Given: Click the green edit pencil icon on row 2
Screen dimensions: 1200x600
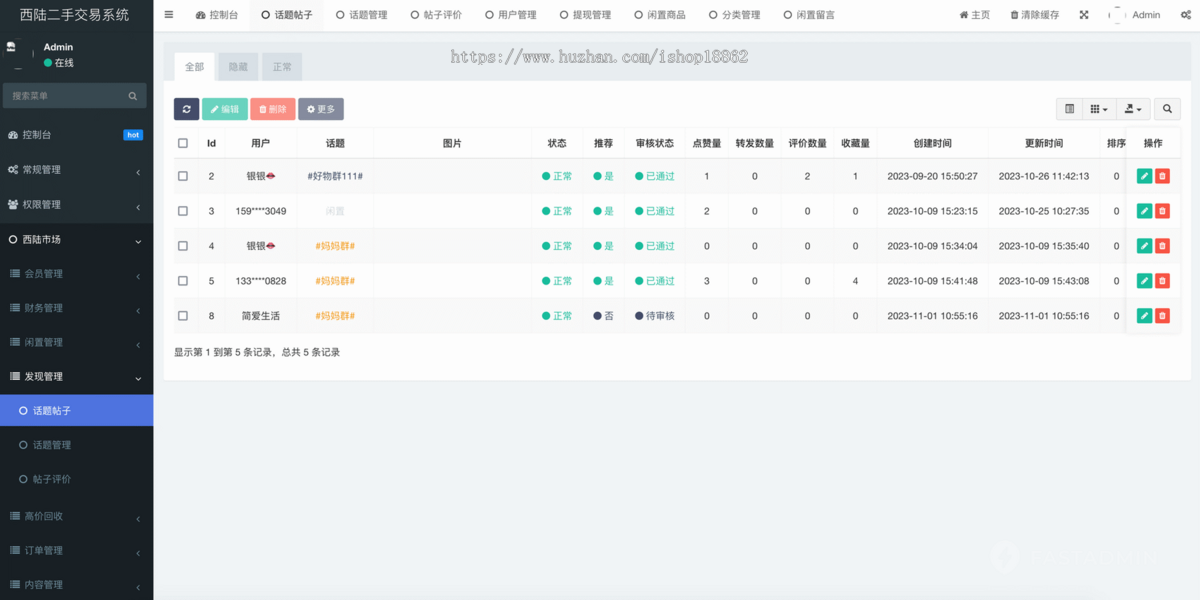Looking at the screenshot, I should pyautogui.click(x=1144, y=175).
